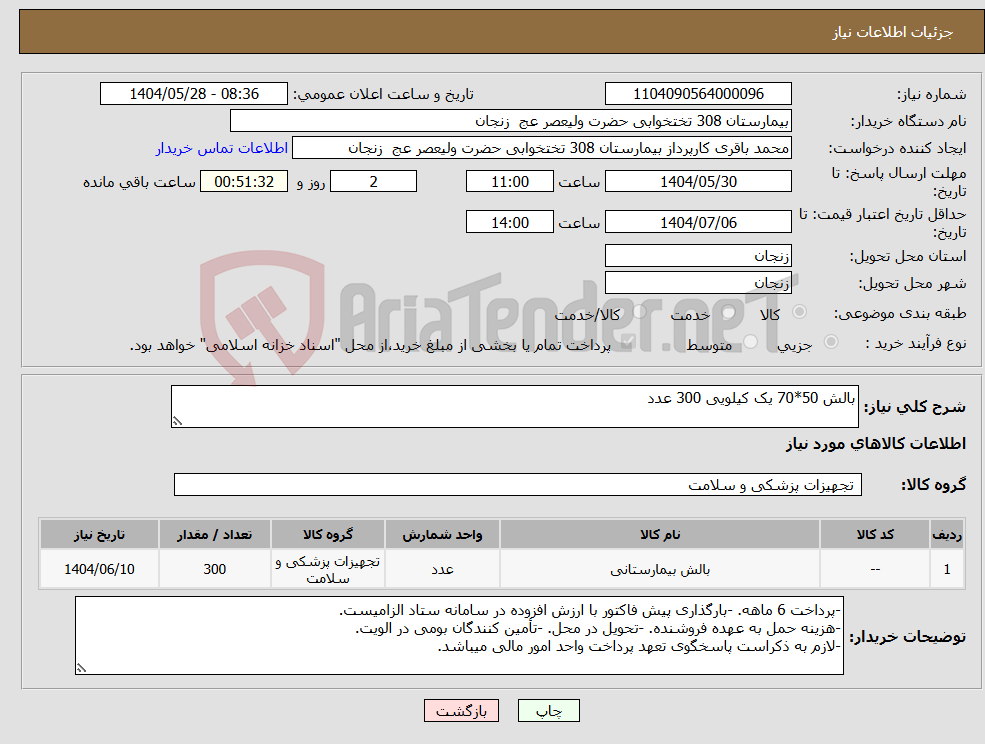Click the بازگشت back button
This screenshot has width=985, height=744.
point(461,711)
